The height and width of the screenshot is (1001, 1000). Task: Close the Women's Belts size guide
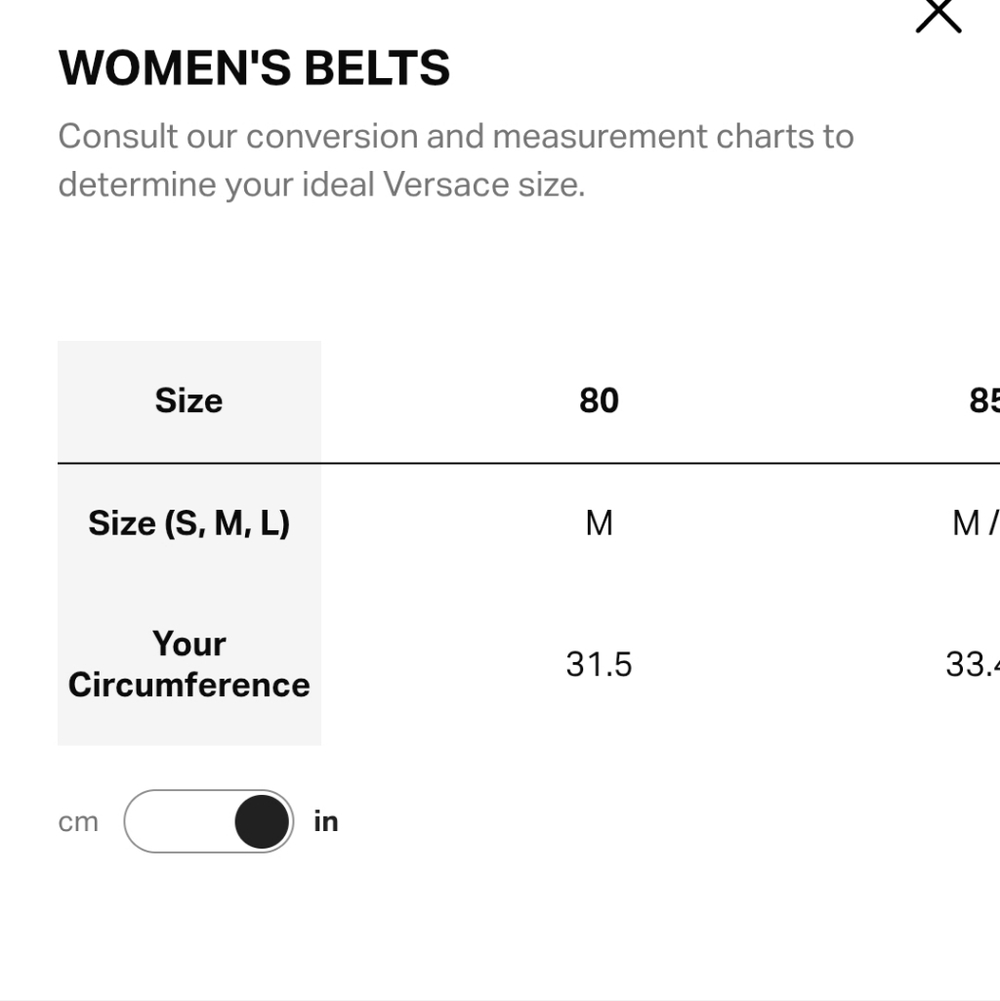click(x=938, y=14)
